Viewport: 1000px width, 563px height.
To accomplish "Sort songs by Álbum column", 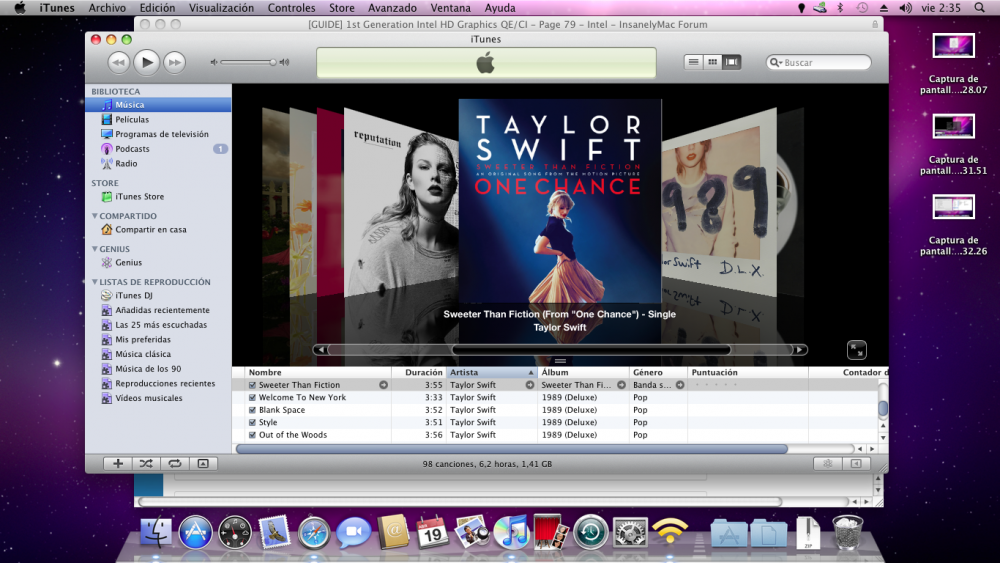I will 583,372.
